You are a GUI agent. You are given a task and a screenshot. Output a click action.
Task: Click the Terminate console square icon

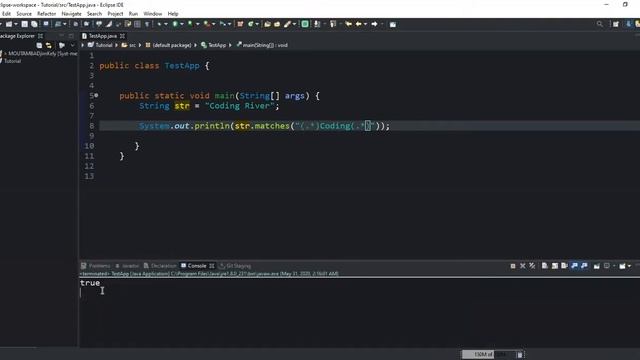[513, 266]
